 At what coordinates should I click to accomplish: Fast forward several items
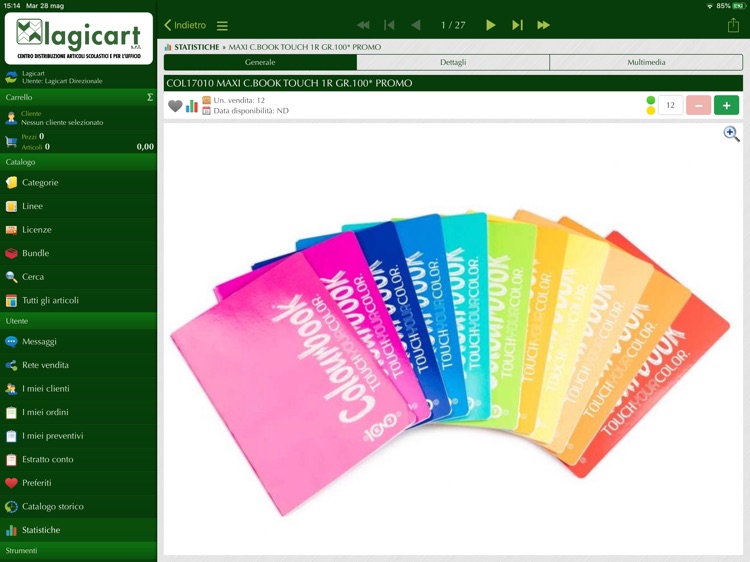tap(543, 25)
